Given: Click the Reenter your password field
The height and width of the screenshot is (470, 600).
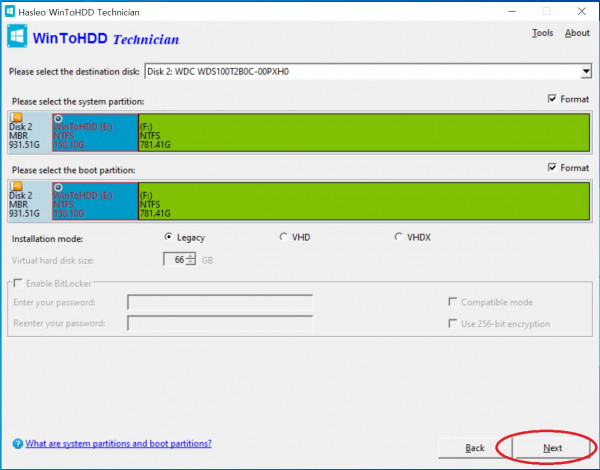Looking at the screenshot, I should point(220,323).
